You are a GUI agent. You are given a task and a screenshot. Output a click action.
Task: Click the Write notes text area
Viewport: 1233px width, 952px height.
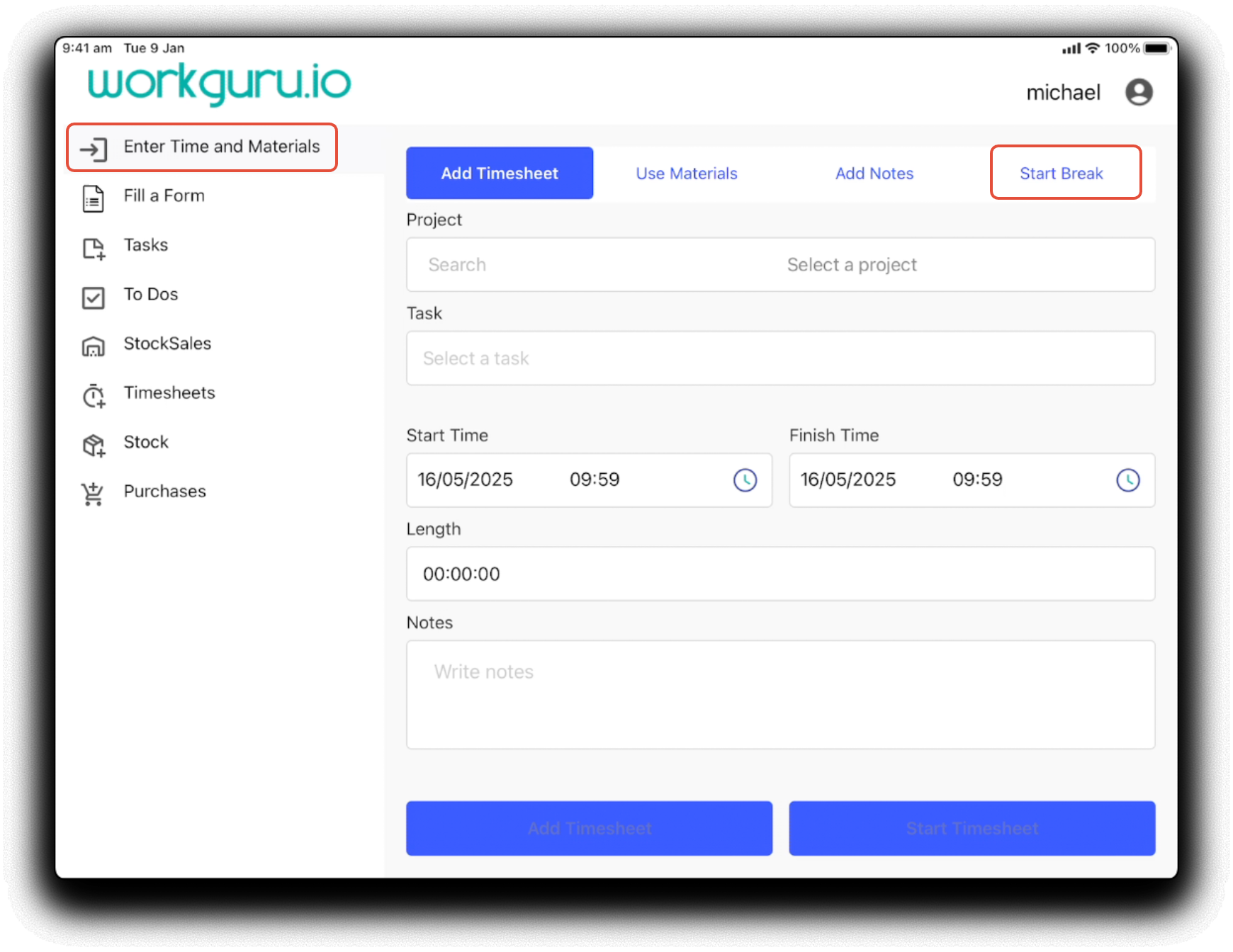[780, 695]
